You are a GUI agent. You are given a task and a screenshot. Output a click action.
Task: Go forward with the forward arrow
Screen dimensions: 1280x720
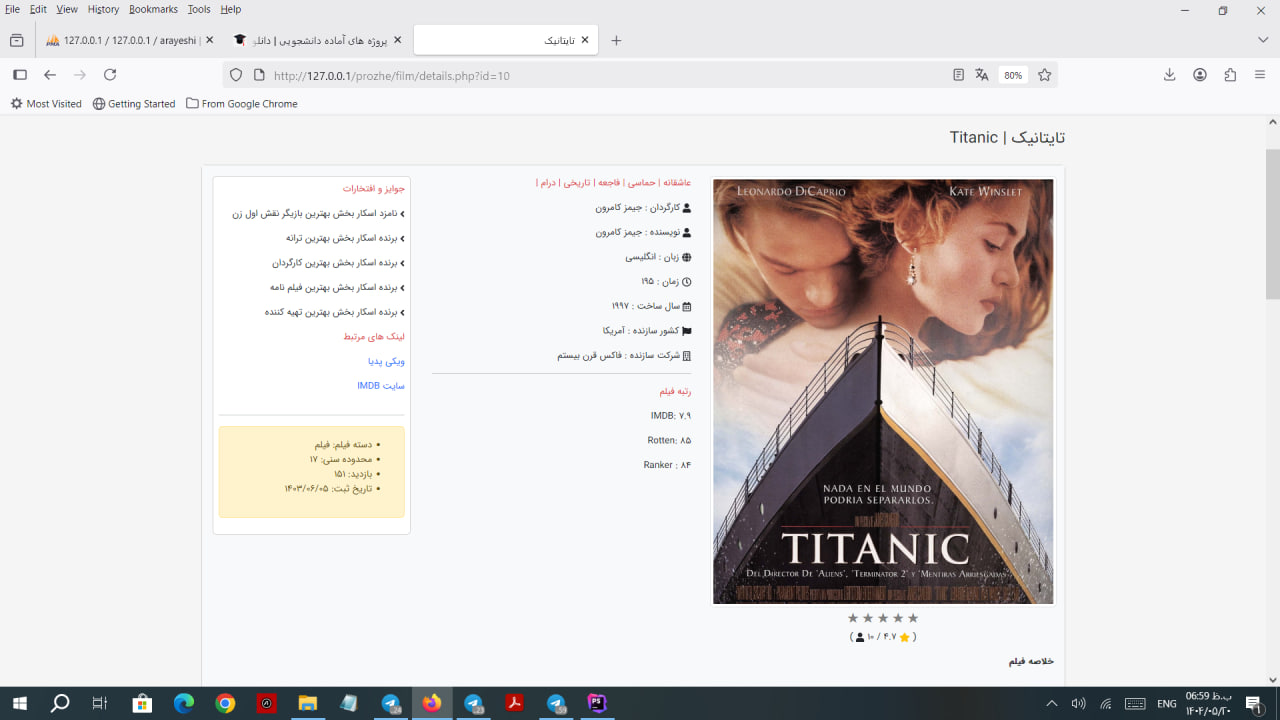click(80, 75)
